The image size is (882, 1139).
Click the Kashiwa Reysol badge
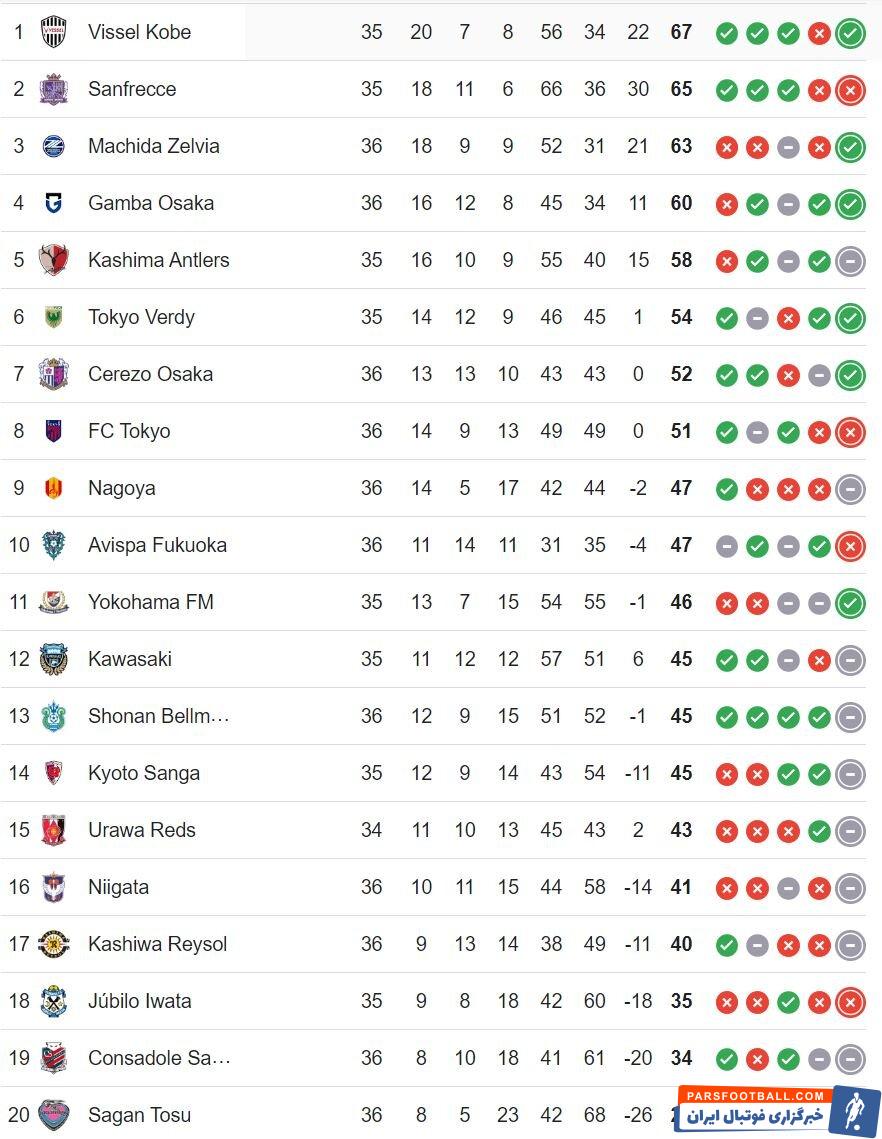[x=53, y=944]
